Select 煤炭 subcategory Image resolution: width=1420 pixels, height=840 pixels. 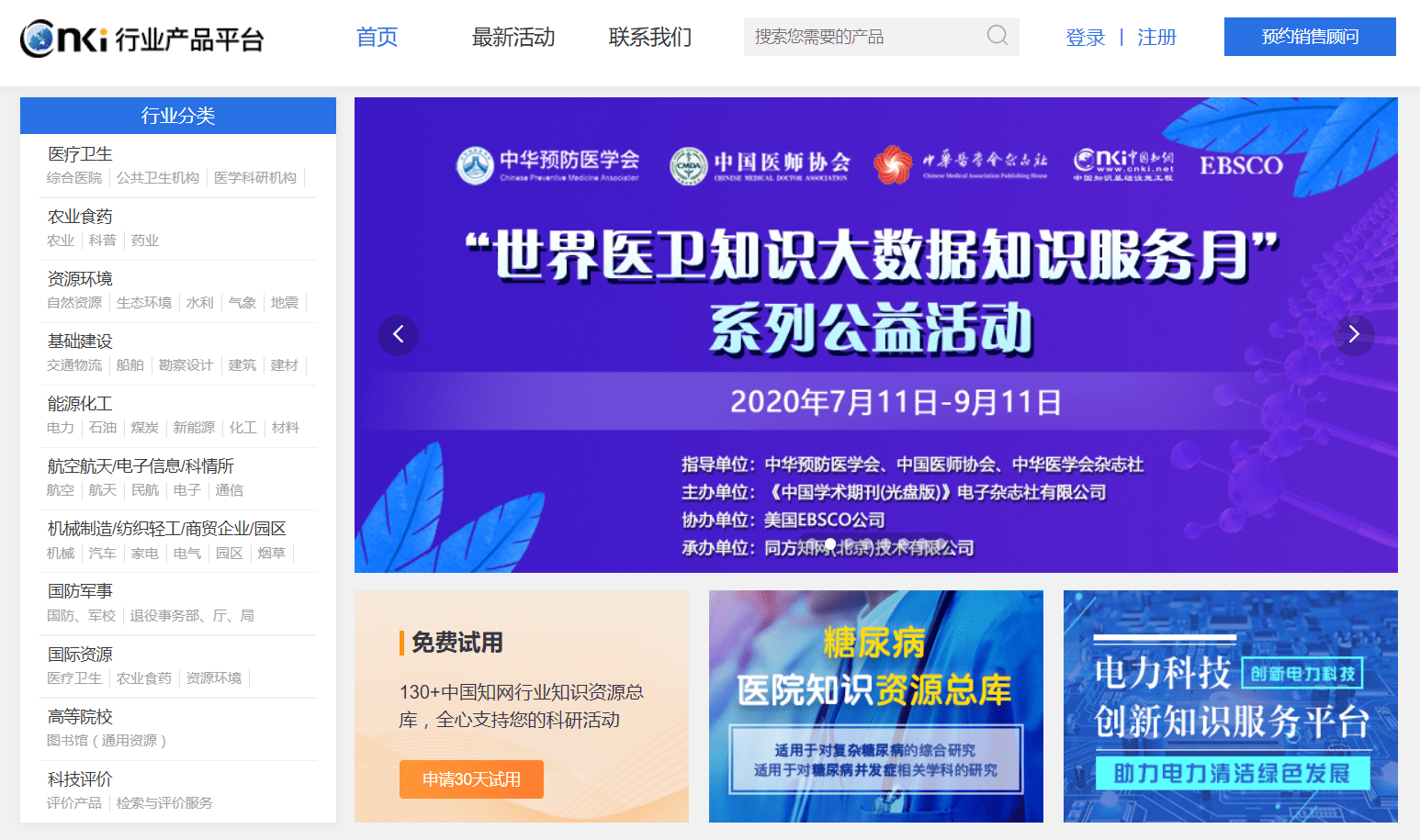(x=145, y=428)
